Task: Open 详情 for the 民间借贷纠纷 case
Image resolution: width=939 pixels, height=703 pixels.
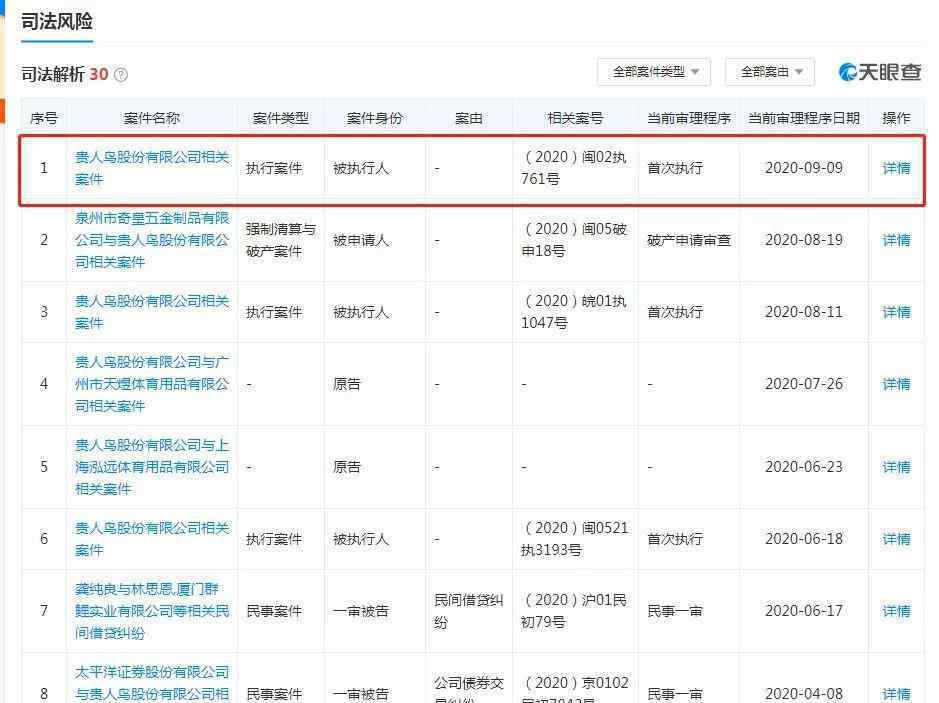Action: point(896,611)
